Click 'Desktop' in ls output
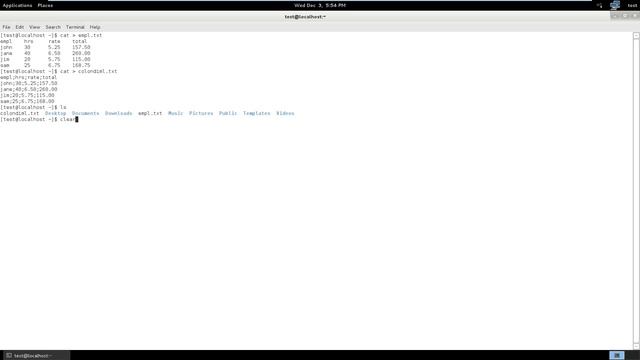The height and width of the screenshot is (360, 640). [56, 113]
